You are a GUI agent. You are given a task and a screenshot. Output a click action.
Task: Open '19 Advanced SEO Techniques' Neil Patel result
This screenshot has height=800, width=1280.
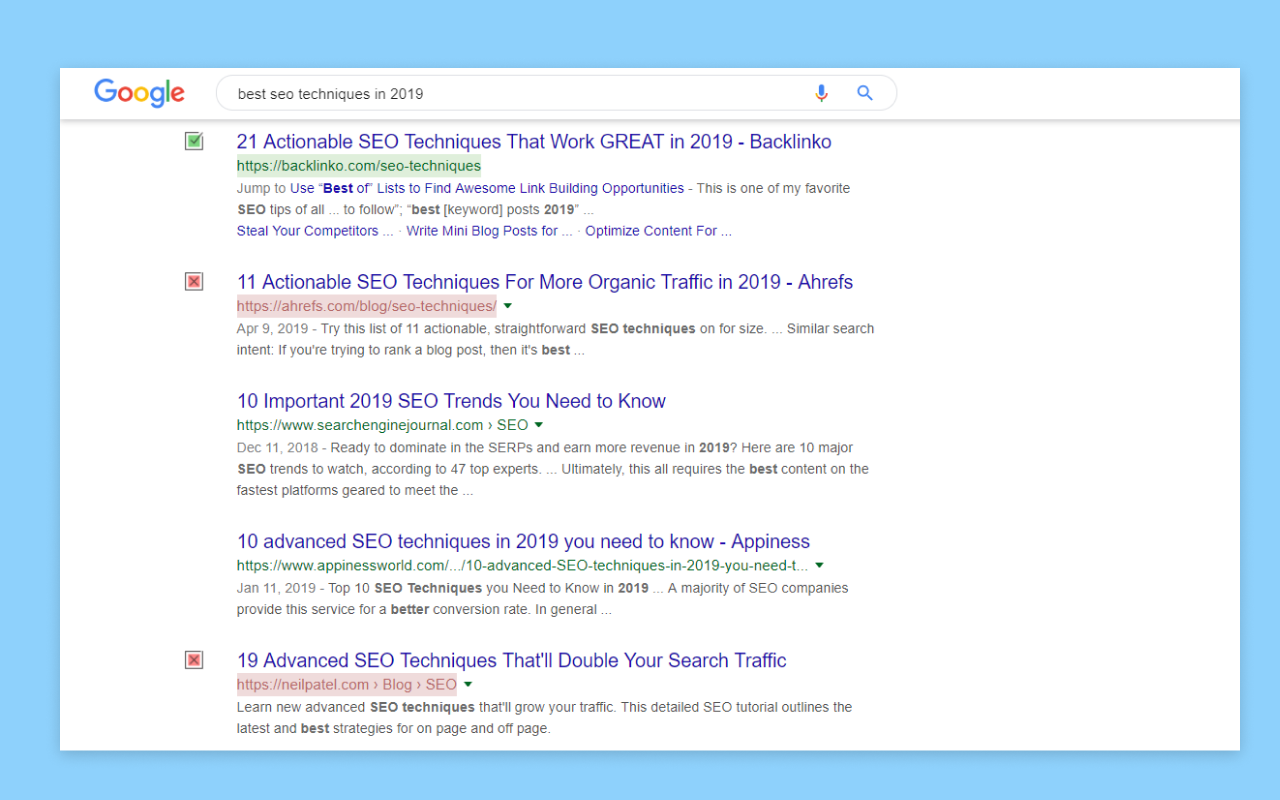[x=512, y=660]
